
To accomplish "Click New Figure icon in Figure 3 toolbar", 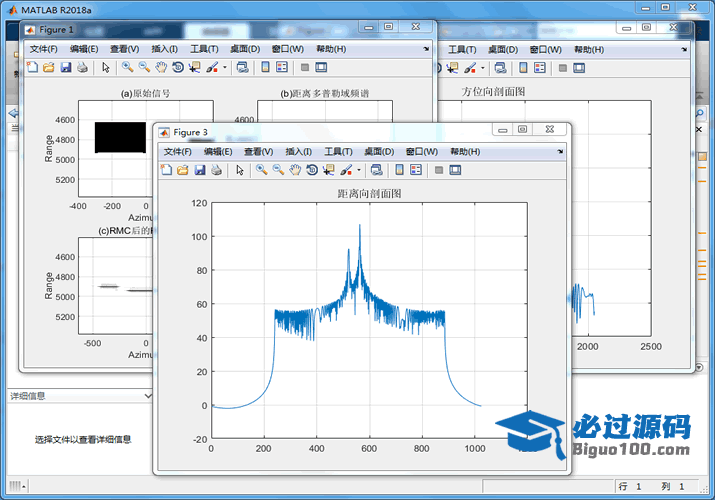I will [166, 170].
